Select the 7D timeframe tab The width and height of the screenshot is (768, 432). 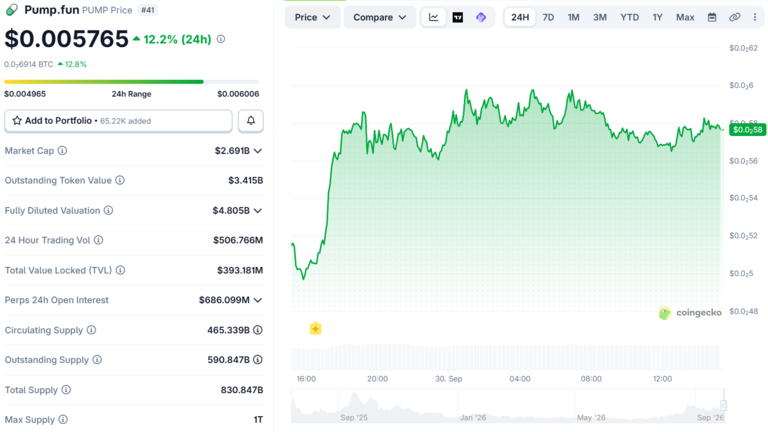point(548,17)
